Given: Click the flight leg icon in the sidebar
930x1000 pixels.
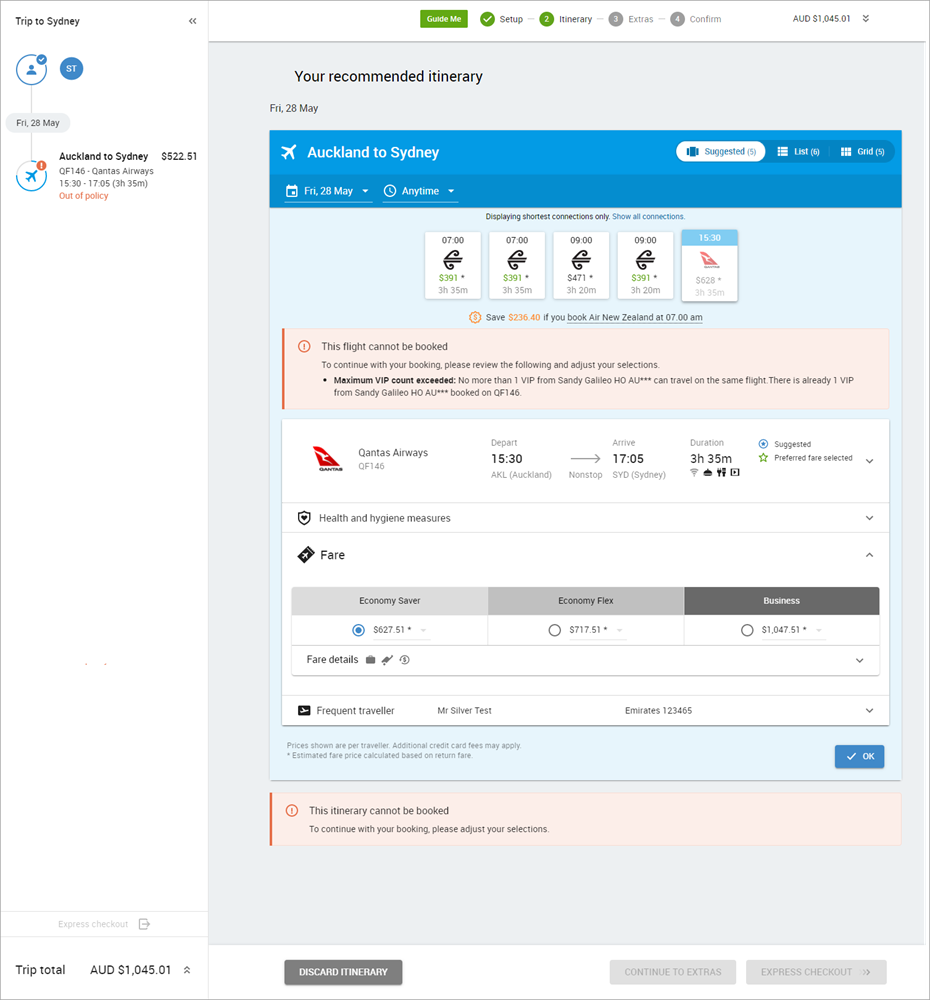Looking at the screenshot, I should tap(31, 176).
